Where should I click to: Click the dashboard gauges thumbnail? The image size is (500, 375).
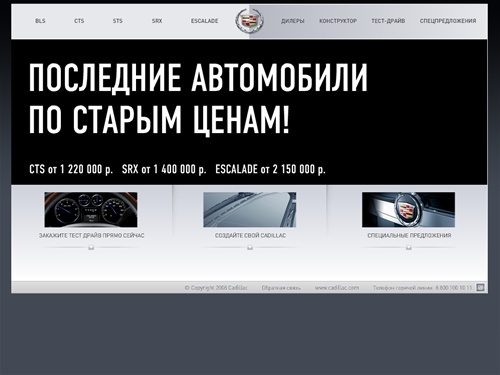[x=91, y=210]
